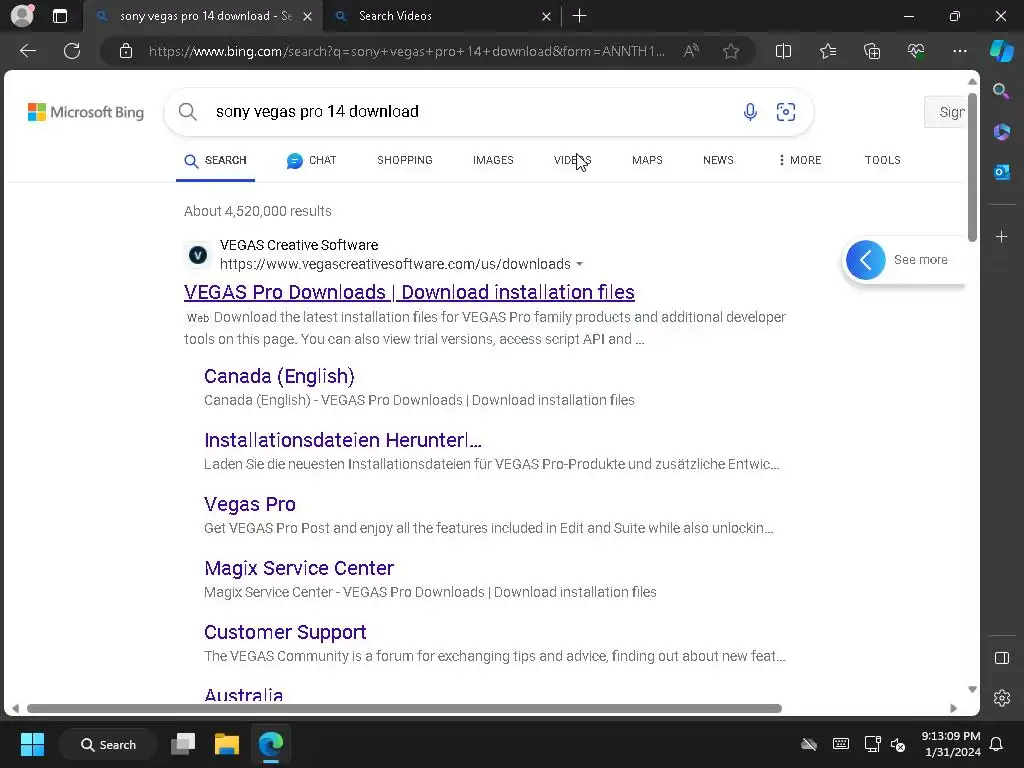The width and height of the screenshot is (1024, 768).
Task: Open the Windows Start menu
Action: pyautogui.click(x=32, y=744)
